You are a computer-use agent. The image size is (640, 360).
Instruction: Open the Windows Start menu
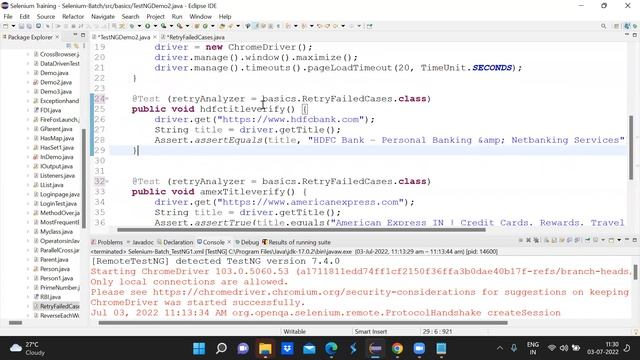pos(199,349)
